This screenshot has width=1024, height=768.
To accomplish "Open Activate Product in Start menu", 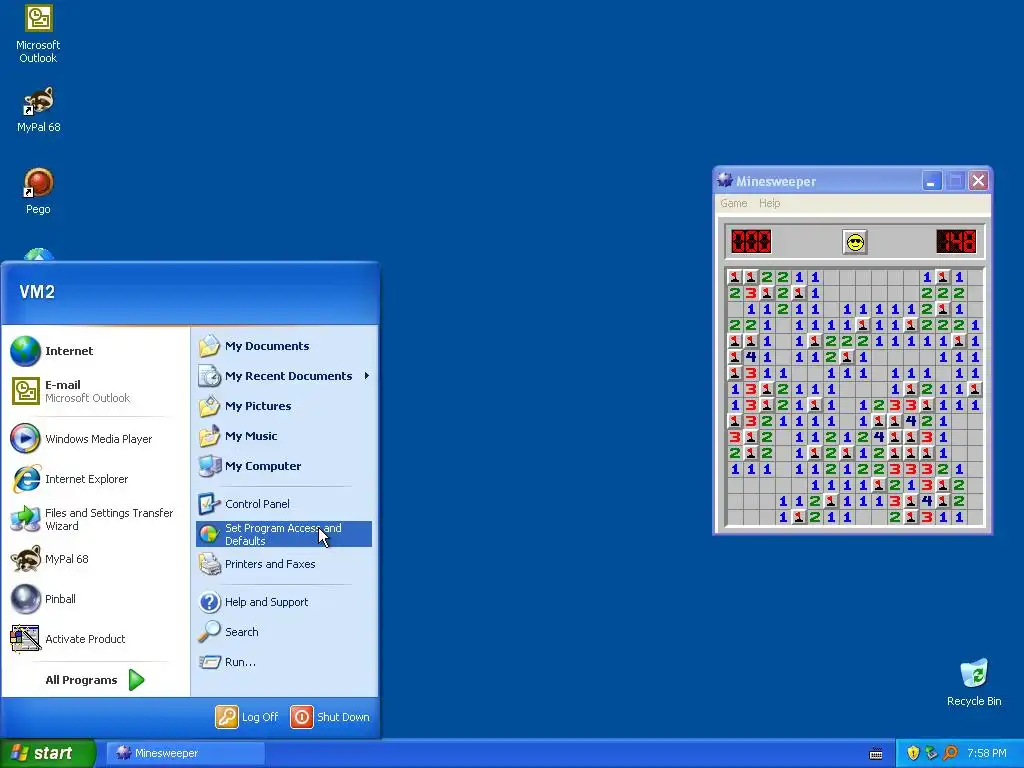I will pos(95,639).
